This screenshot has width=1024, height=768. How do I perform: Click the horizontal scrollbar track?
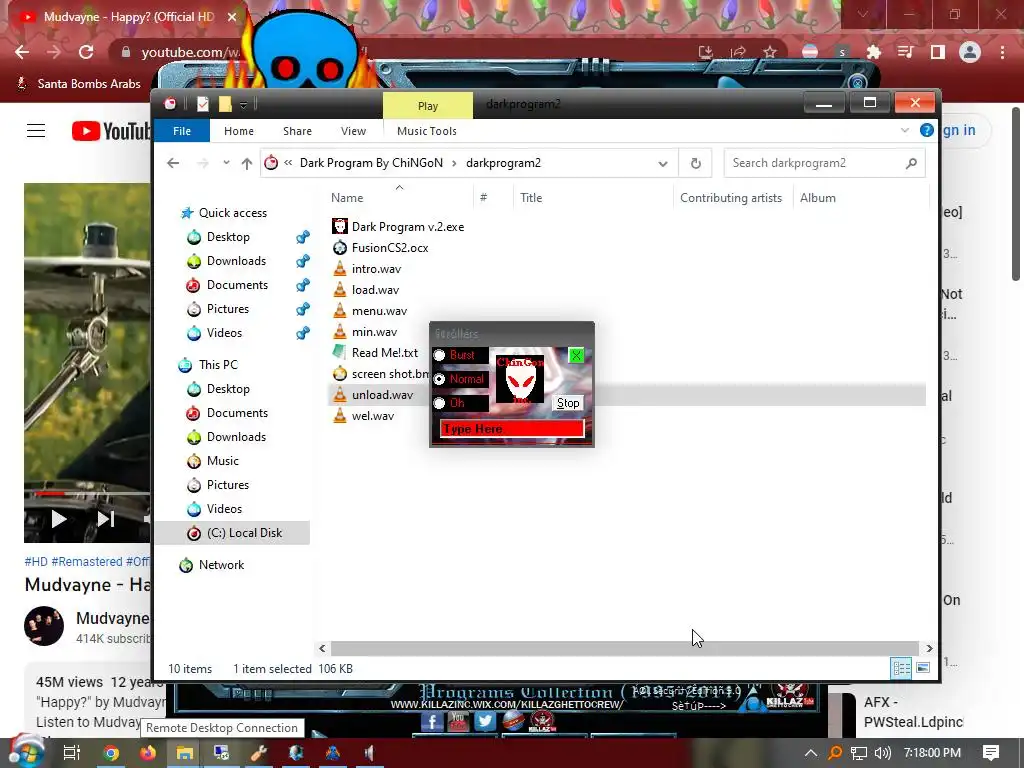(624, 648)
